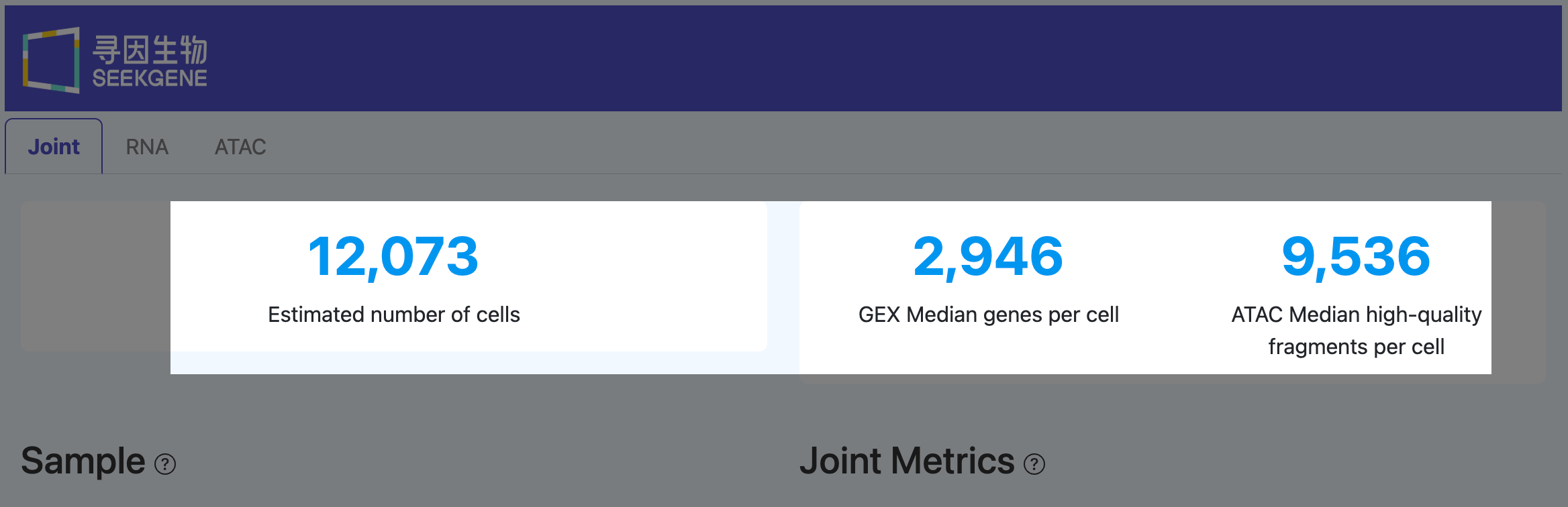Viewport: 1568px width, 507px height.
Task: Switch to the RNA tab
Action: 147,146
